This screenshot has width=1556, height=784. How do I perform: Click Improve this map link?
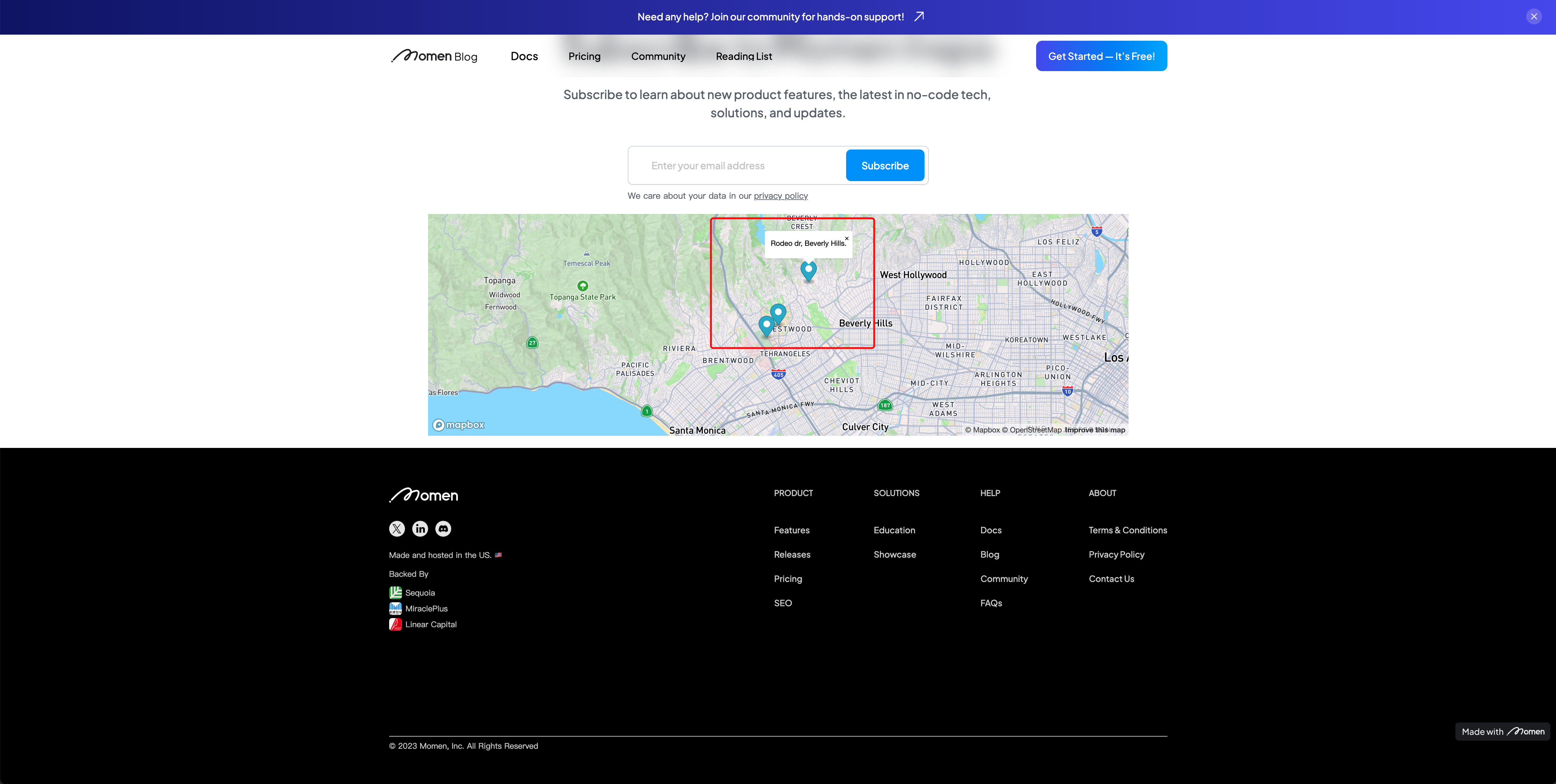click(1094, 430)
